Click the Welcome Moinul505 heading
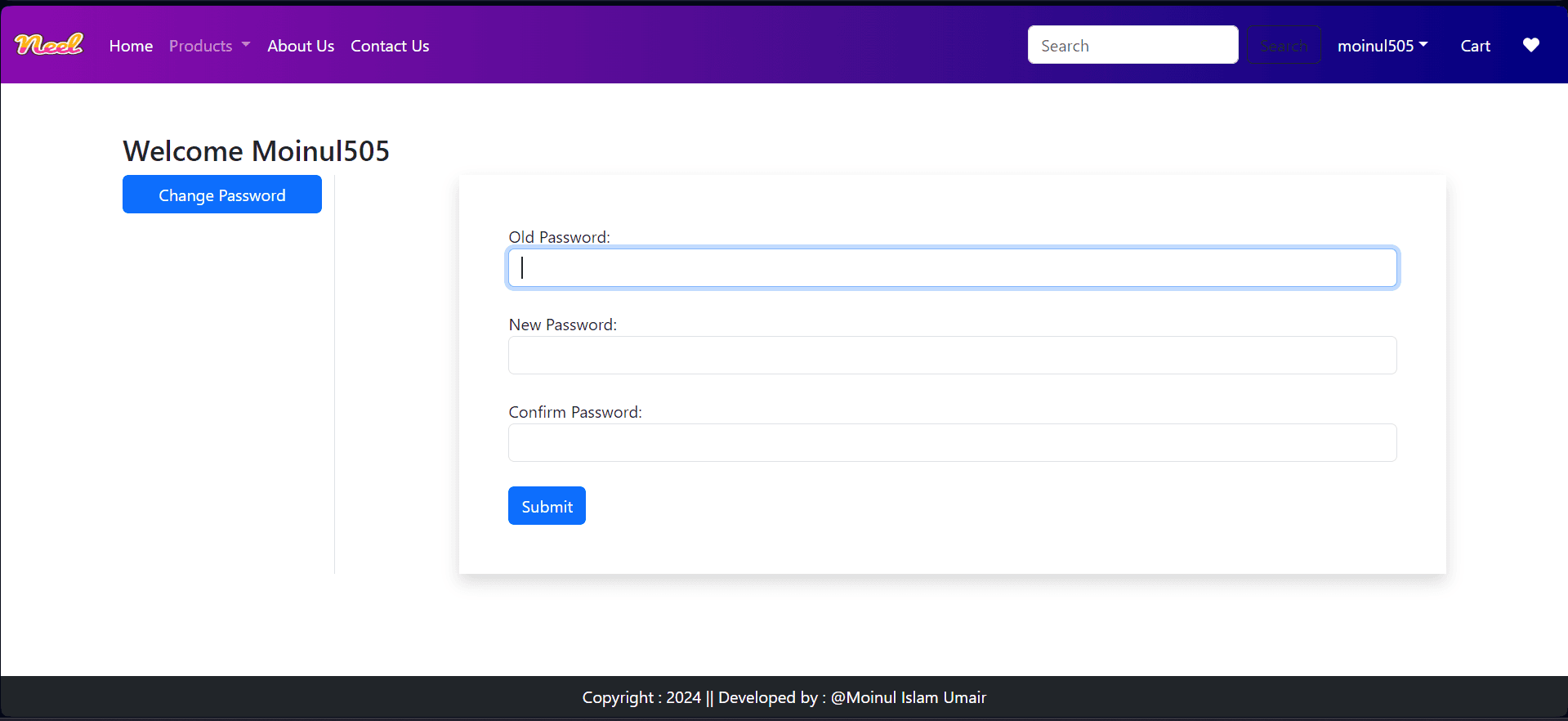Screen dimensions: 1568x721 pyautogui.click(x=256, y=151)
